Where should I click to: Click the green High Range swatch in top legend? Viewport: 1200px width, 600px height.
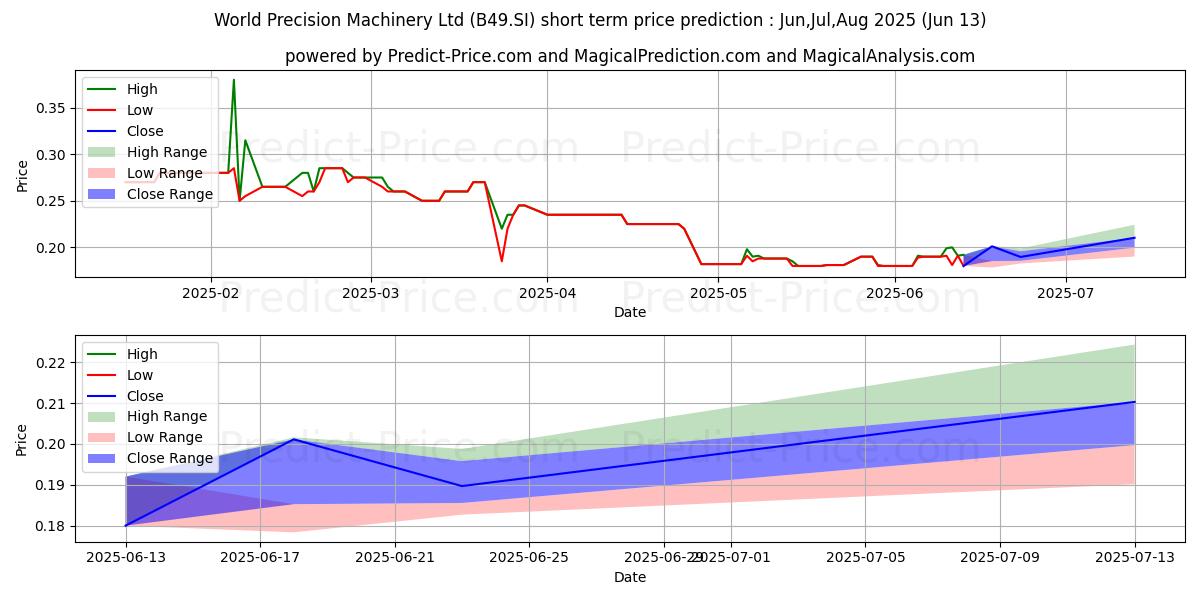[x=103, y=152]
